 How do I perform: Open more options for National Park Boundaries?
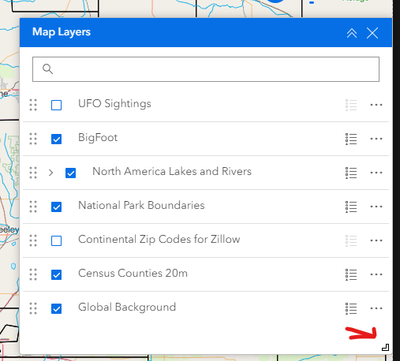click(x=376, y=207)
